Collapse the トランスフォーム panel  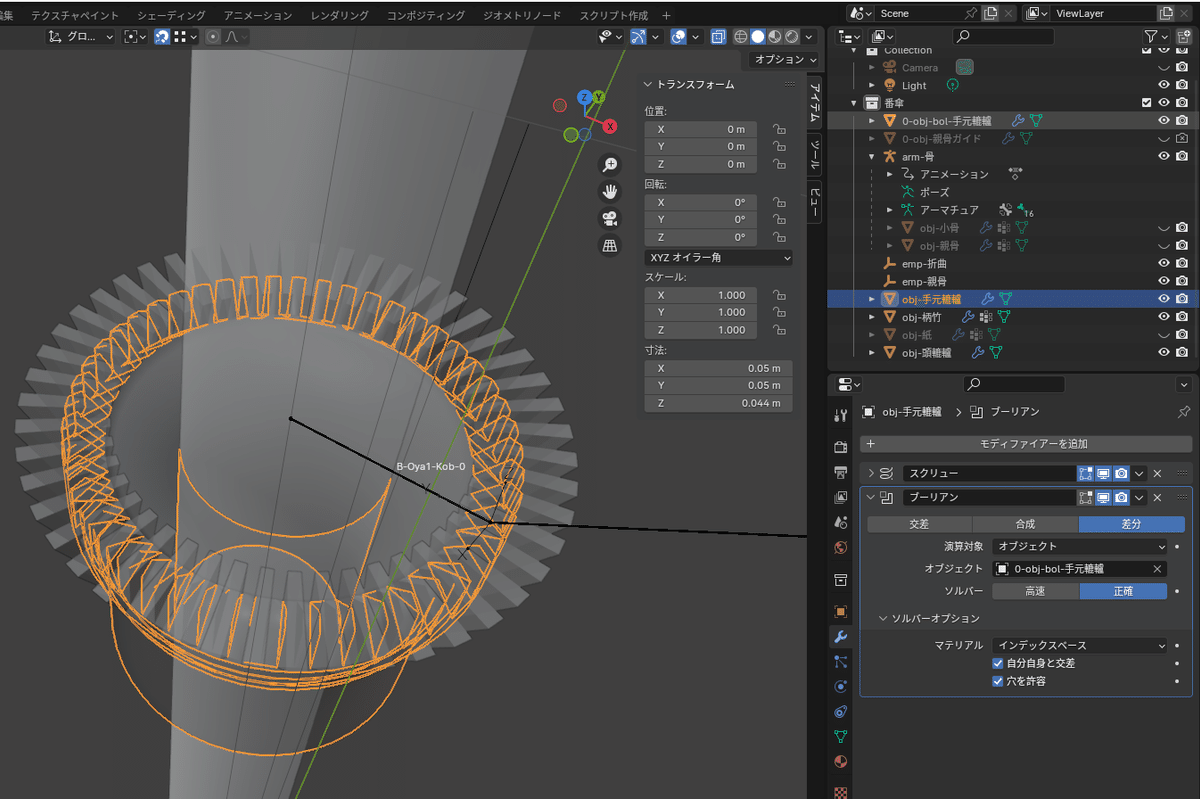[648, 85]
